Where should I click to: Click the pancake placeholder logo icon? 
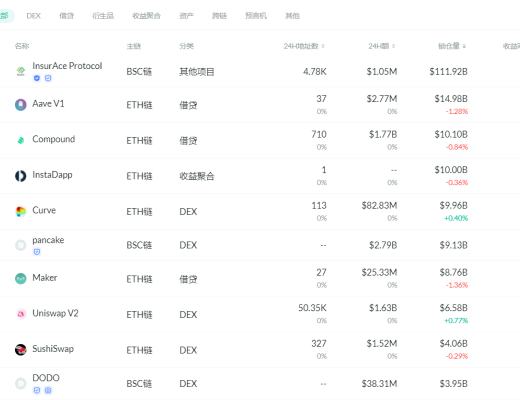click(21, 245)
